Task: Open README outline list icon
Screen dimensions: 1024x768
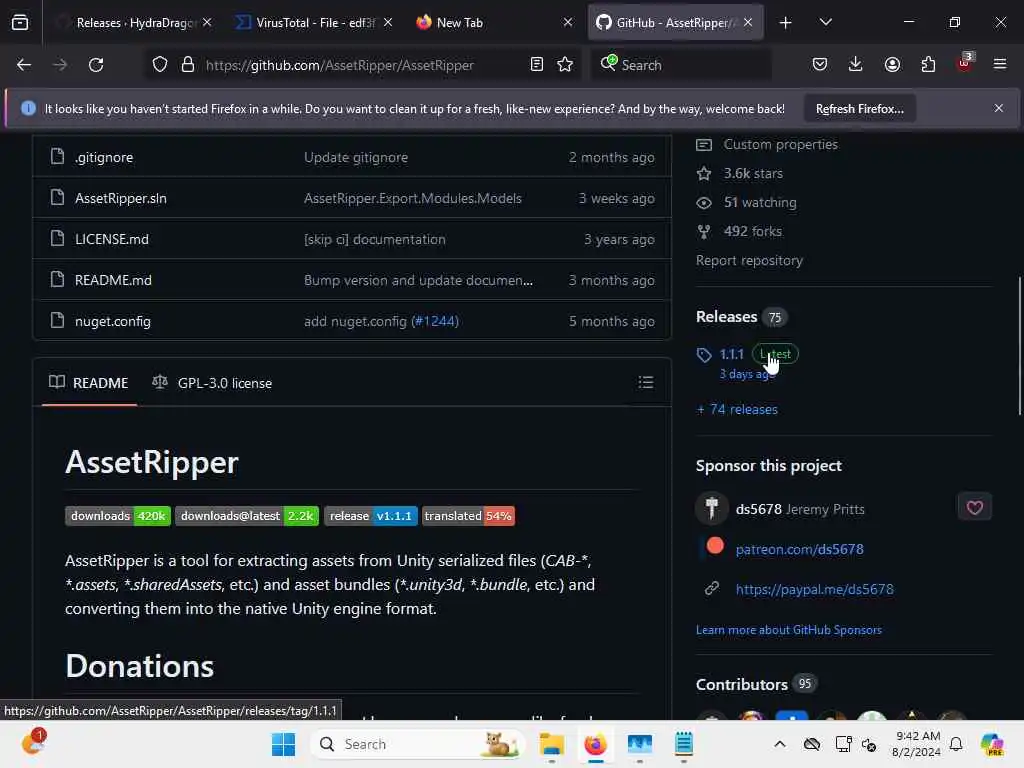Action: click(x=646, y=383)
